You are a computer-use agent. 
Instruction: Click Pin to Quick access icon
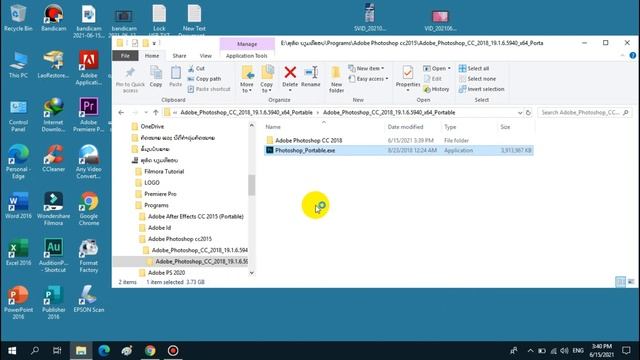[x=130, y=73]
